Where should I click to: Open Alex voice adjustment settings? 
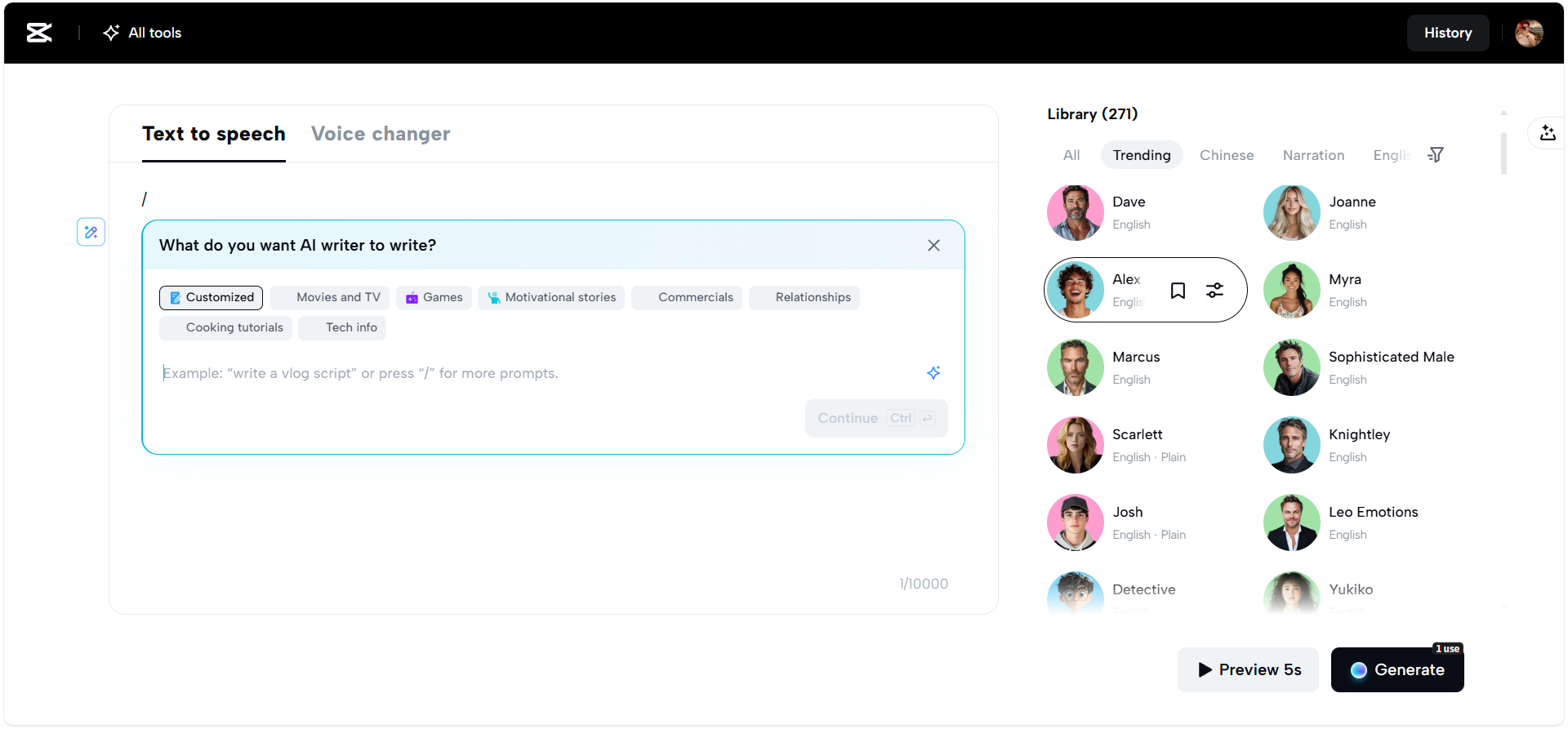coord(1214,291)
